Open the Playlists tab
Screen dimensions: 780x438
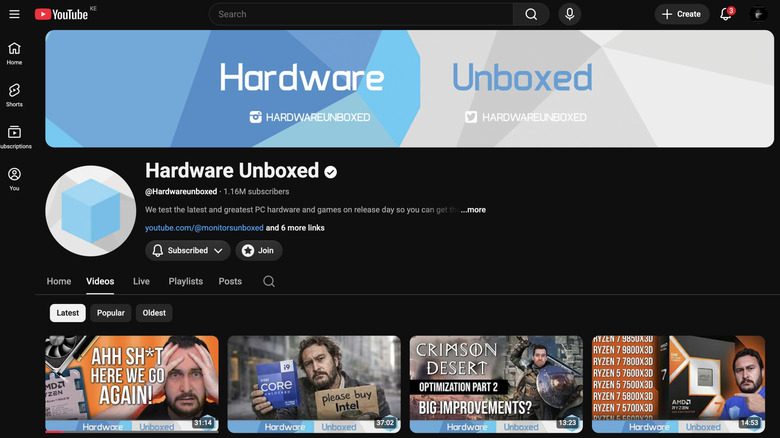tap(186, 281)
